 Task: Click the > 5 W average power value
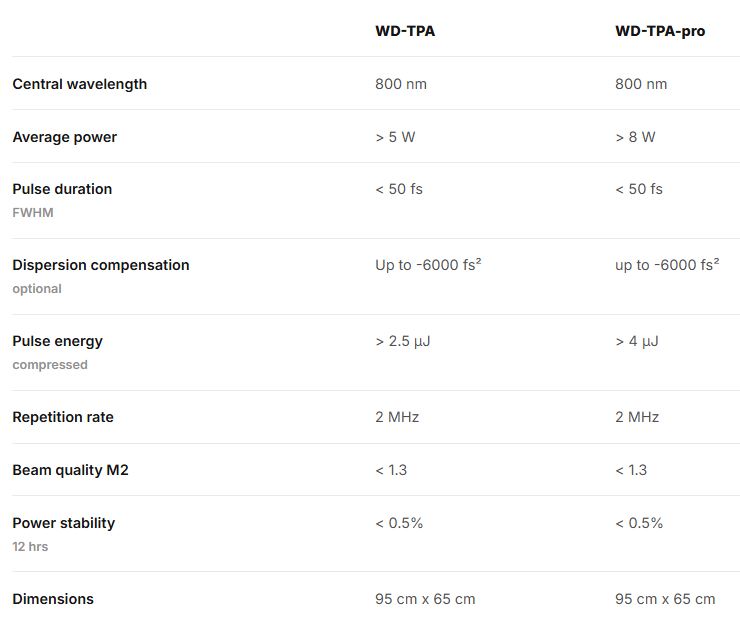pos(395,137)
